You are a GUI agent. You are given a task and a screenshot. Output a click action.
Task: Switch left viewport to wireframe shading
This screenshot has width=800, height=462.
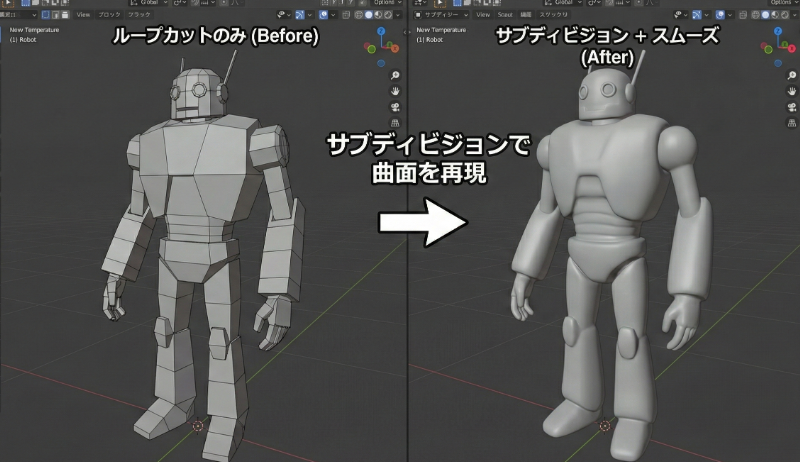(x=359, y=15)
